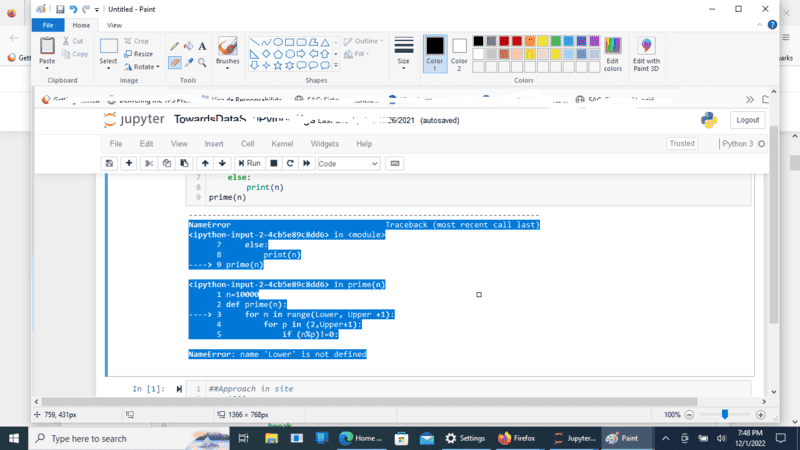Toggle Color 2 as active color
Image resolution: width=800 pixels, height=450 pixels.
point(459,52)
